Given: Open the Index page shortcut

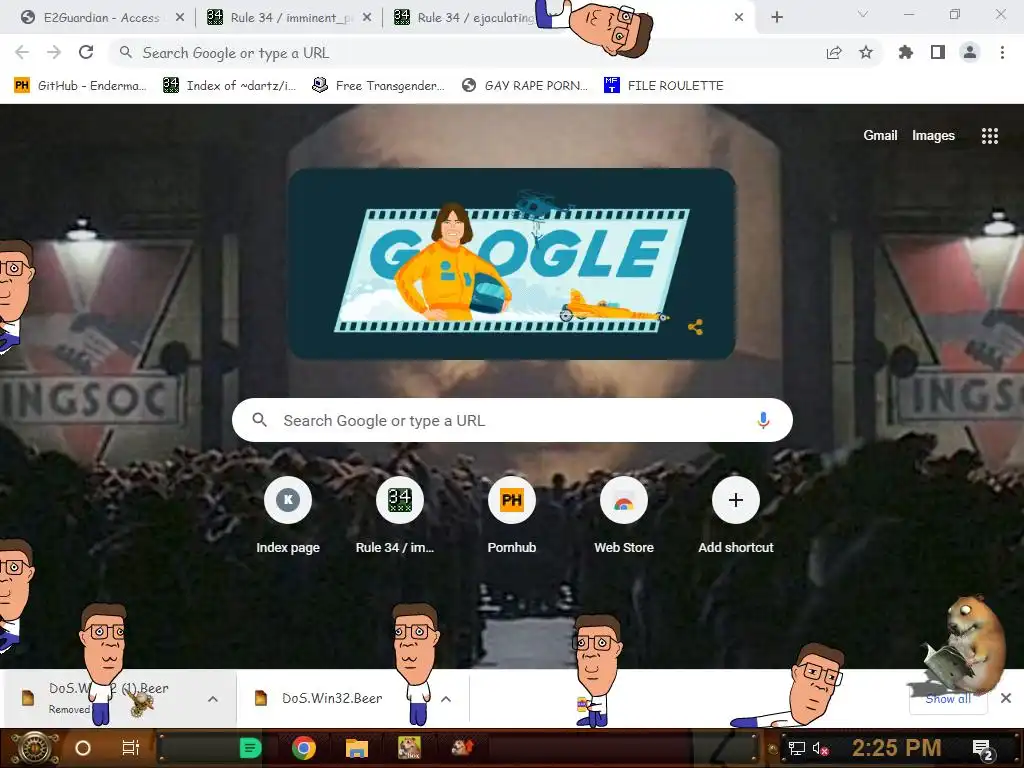Looking at the screenshot, I should coord(288,517).
